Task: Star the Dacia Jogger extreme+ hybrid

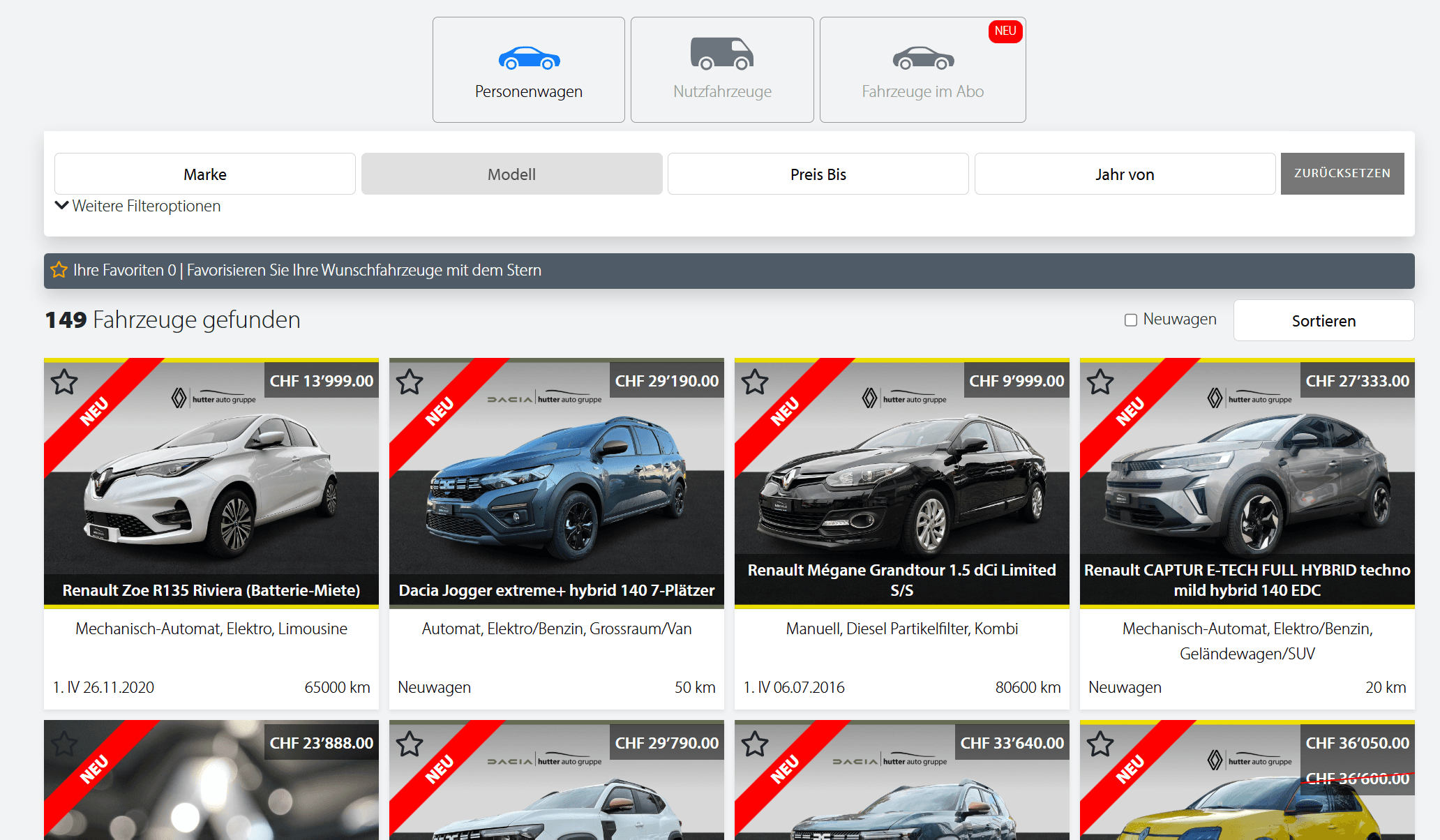Action: 410,382
